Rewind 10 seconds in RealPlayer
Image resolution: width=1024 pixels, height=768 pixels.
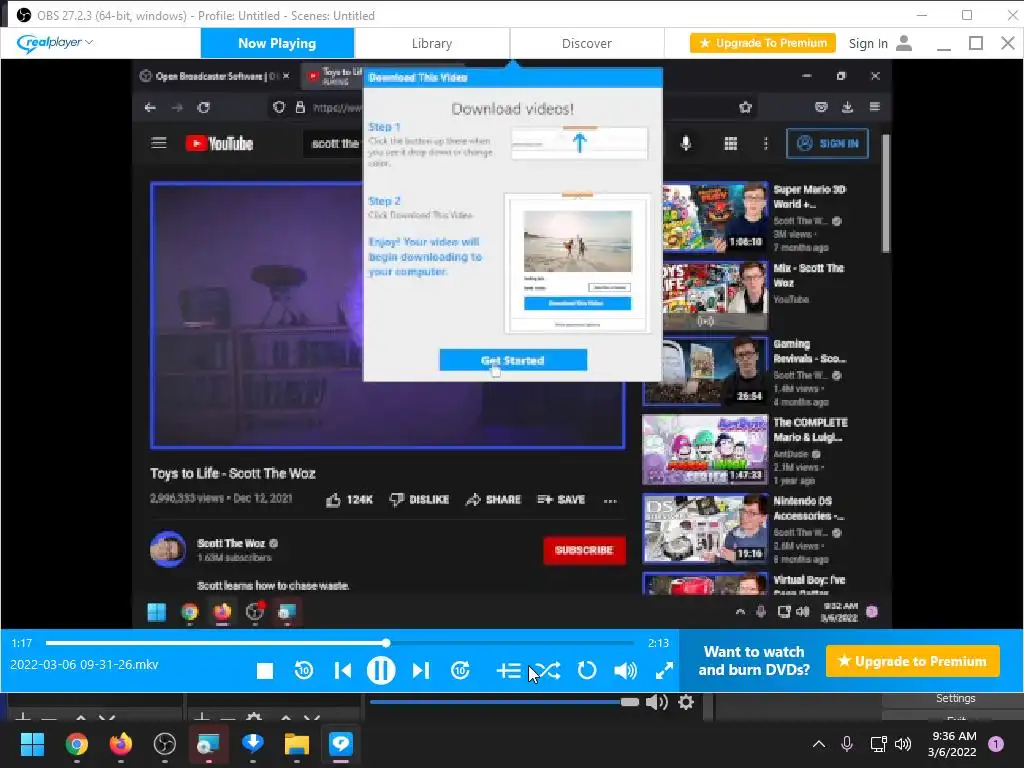tap(304, 670)
